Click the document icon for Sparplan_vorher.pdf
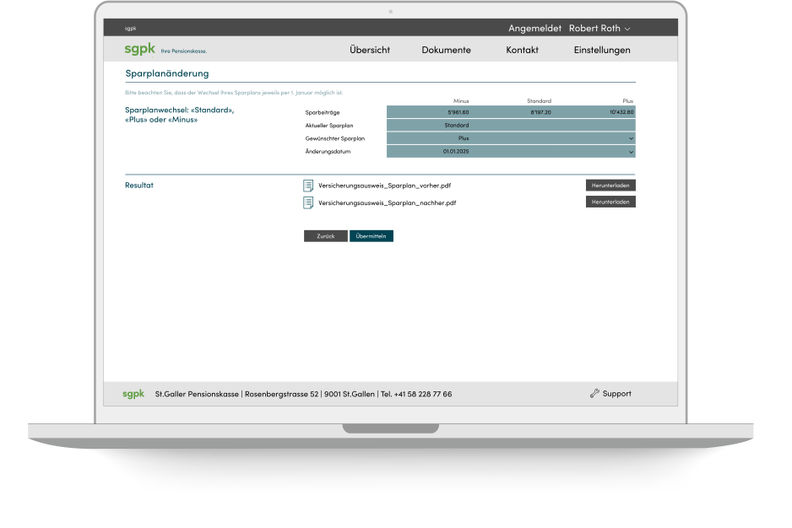Image resolution: width=792 pixels, height=528 pixels. point(308,185)
